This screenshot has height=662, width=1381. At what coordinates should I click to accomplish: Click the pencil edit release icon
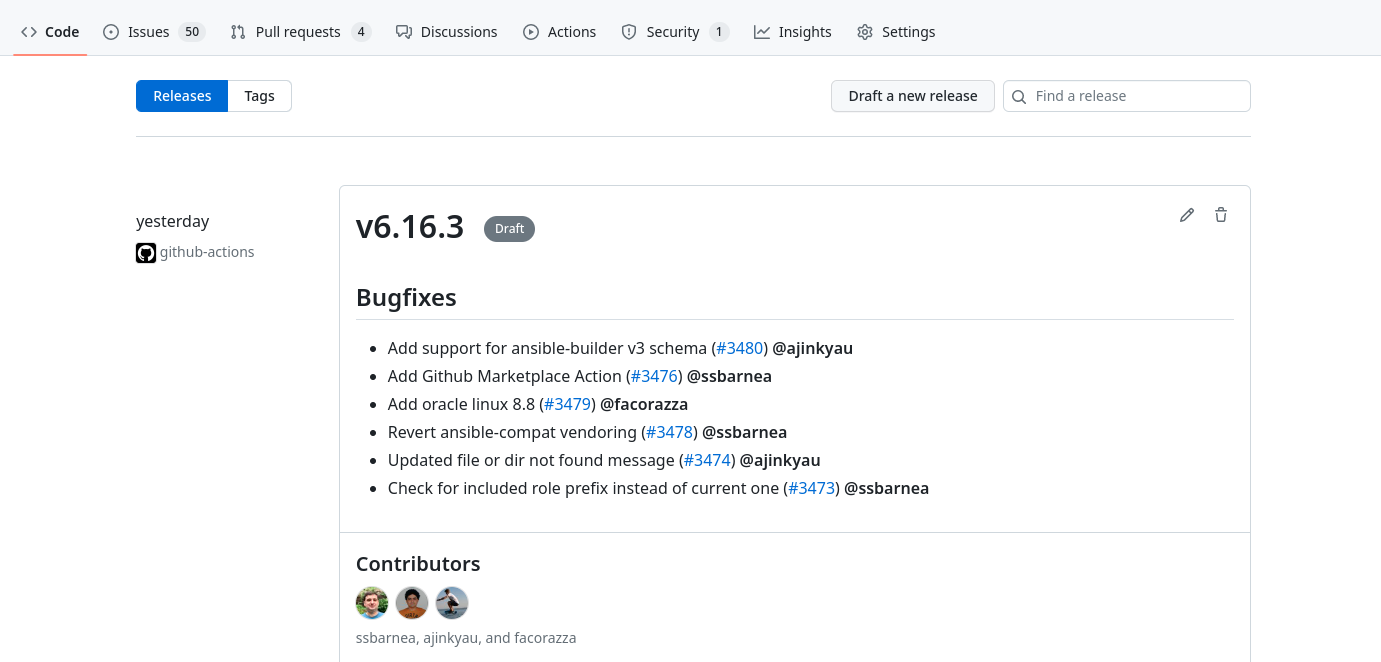pos(1187,215)
